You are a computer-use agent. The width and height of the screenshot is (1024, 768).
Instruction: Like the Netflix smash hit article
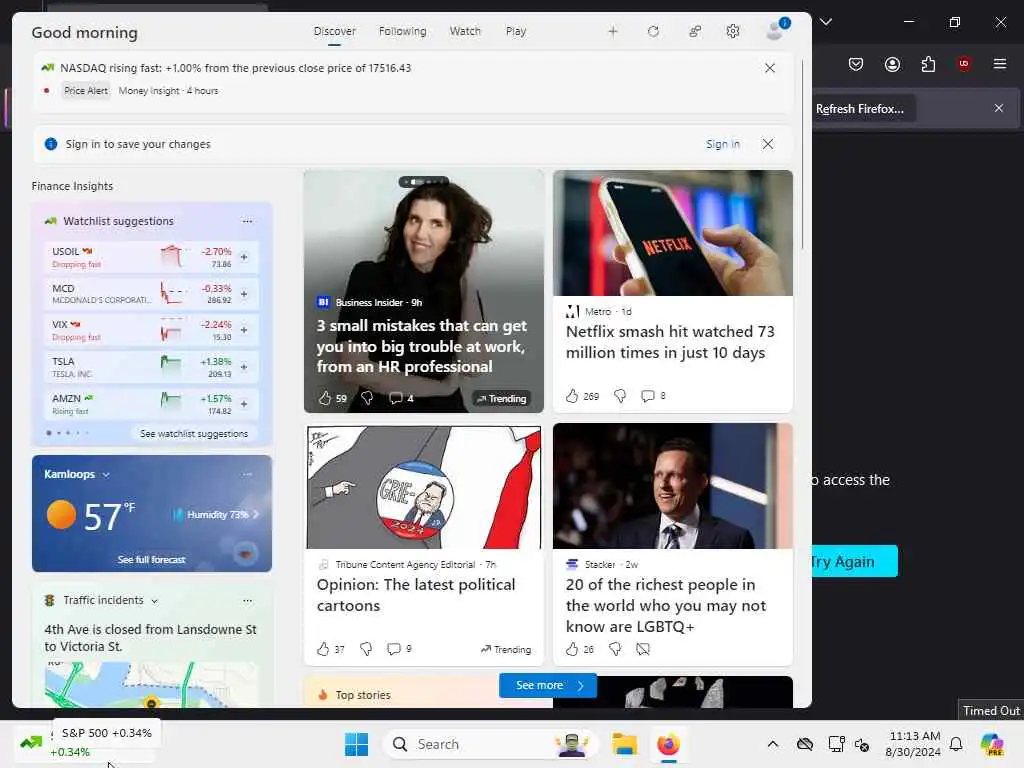[572, 396]
